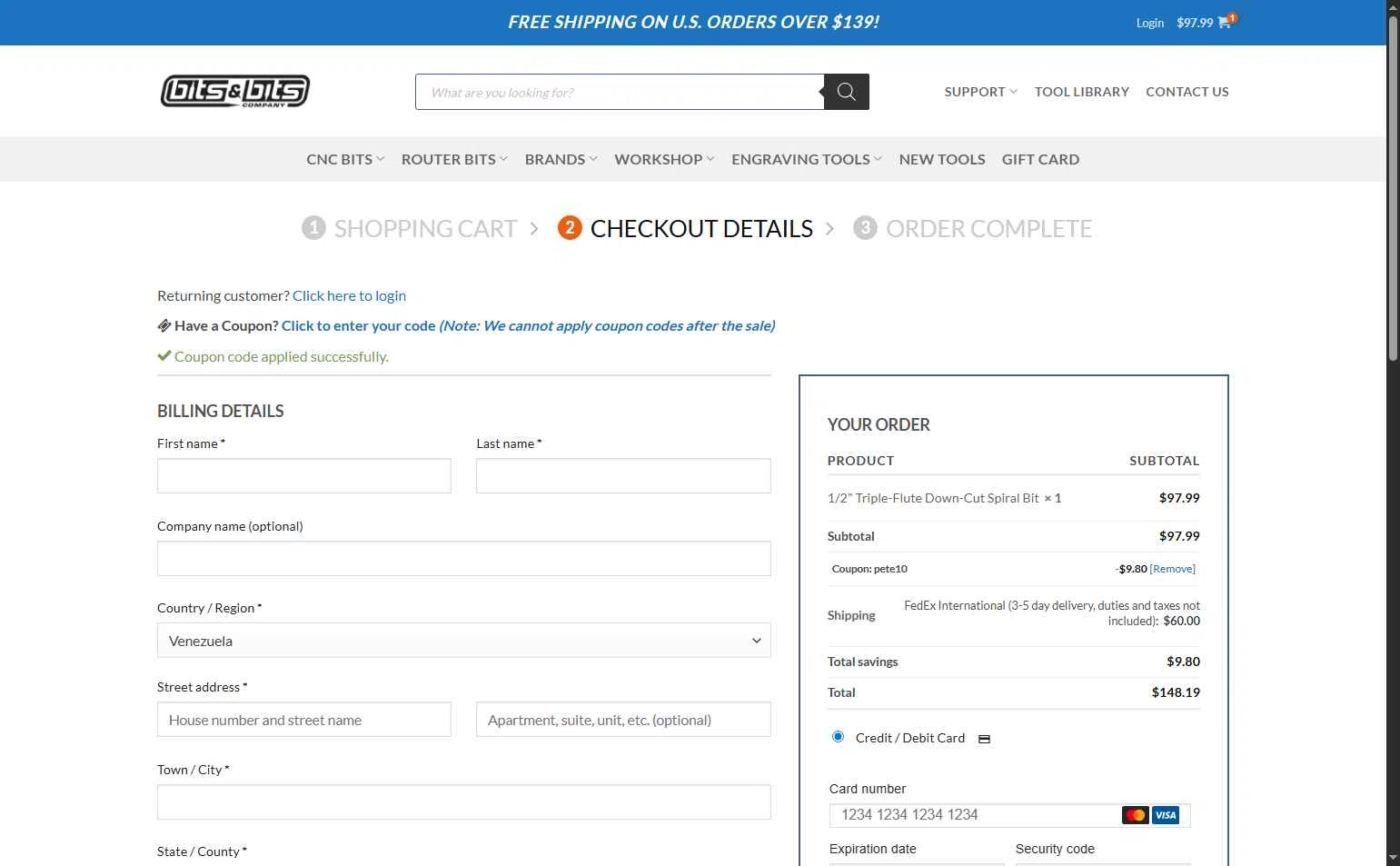1400x866 pixels.
Task: Click 'Click to enter your code' link
Action: pyautogui.click(x=359, y=325)
